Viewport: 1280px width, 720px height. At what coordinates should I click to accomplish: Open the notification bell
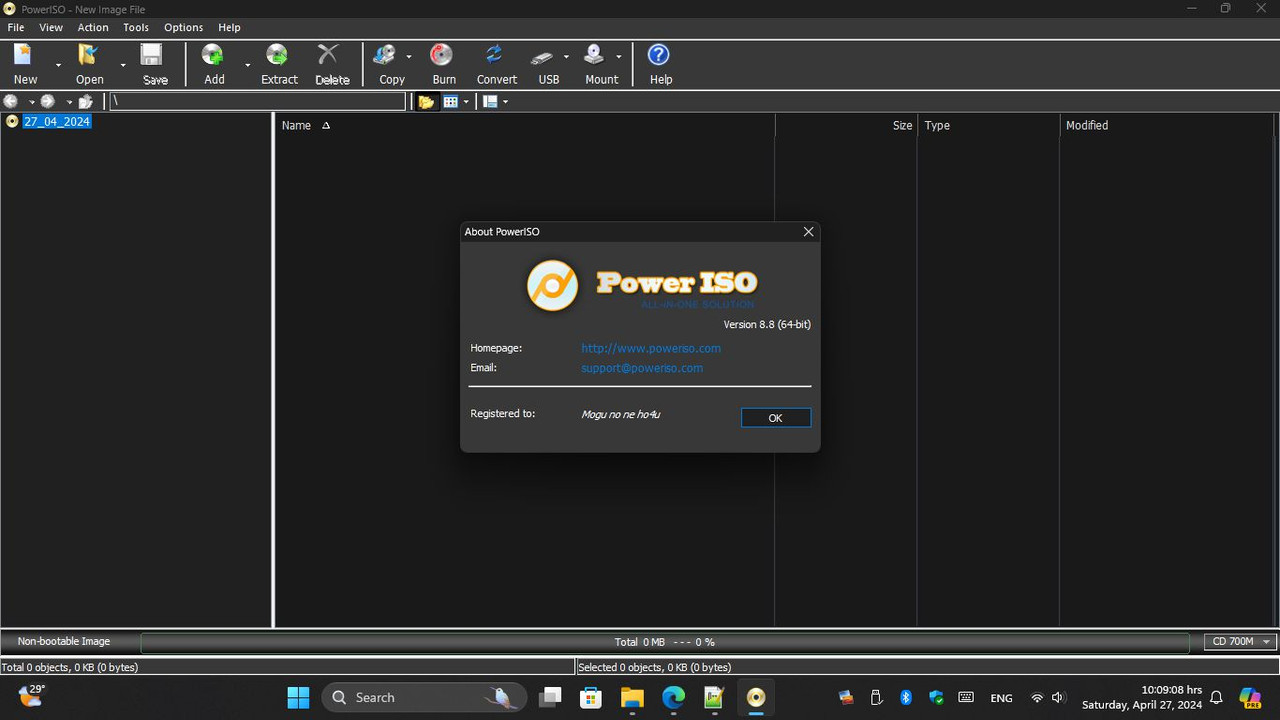(1216, 697)
